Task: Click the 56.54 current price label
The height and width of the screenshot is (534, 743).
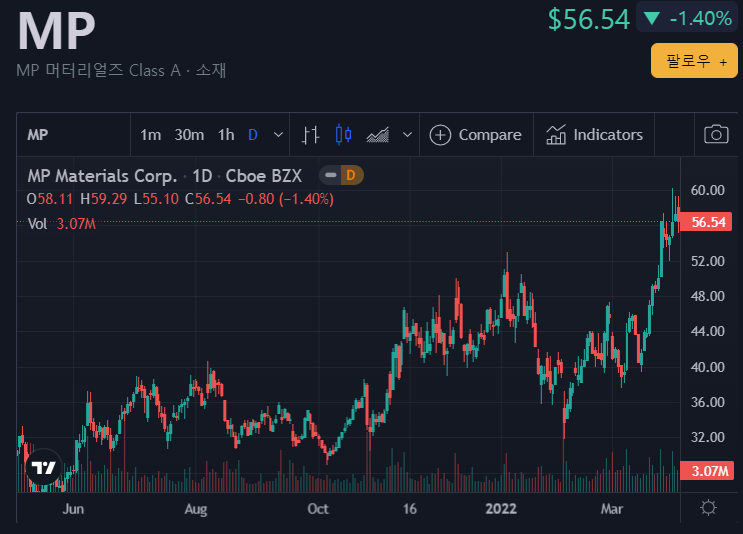Action: tap(708, 222)
